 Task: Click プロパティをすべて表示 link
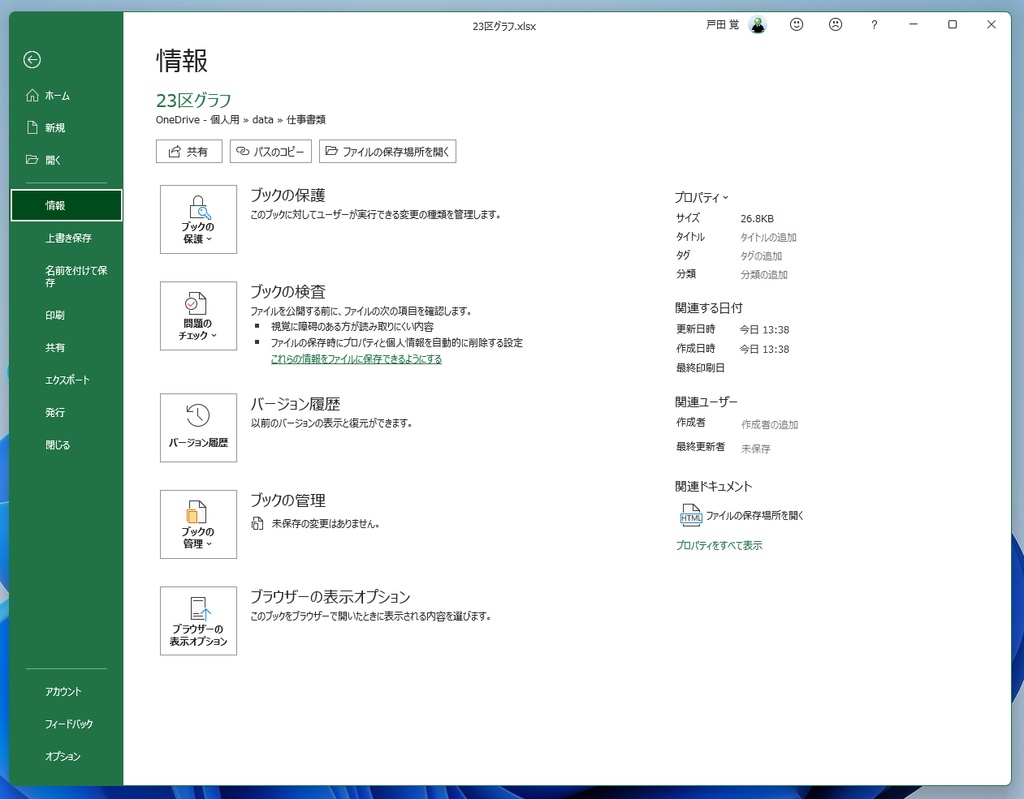click(719, 545)
